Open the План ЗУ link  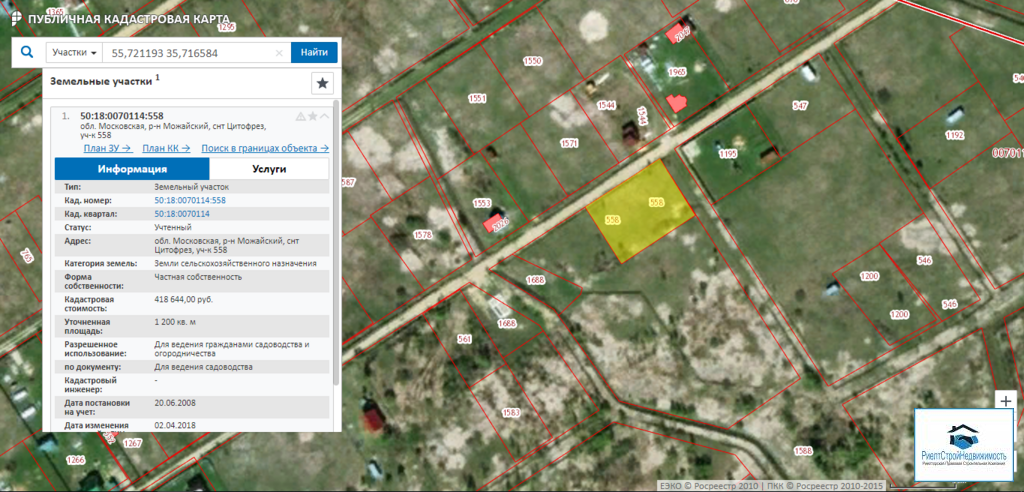pyautogui.click(x=107, y=148)
